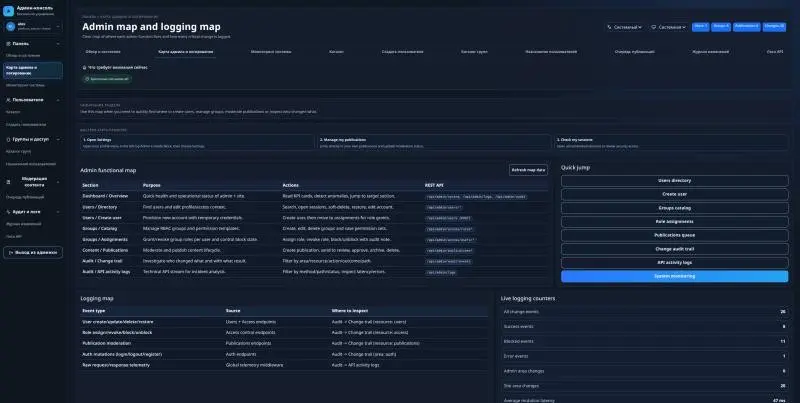Select 'Raw request/response telemetry' logging row

tap(284, 365)
